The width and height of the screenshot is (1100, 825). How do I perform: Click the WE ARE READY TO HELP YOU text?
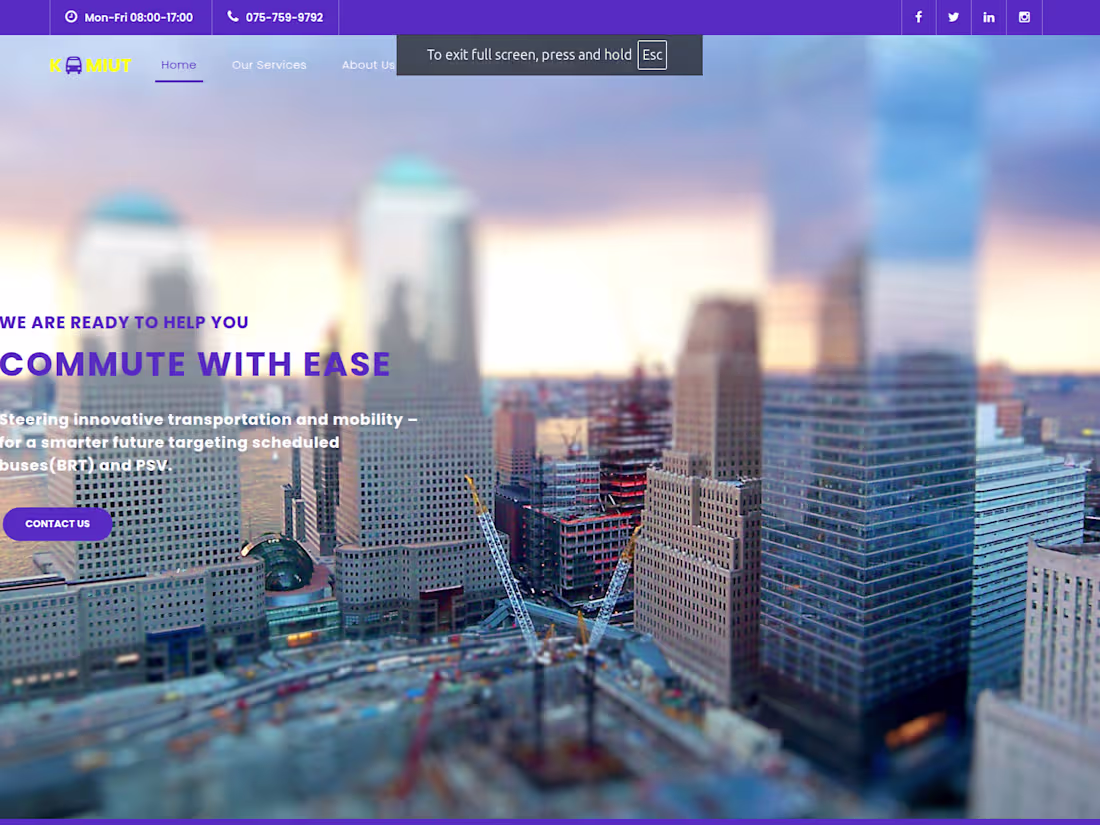point(124,323)
